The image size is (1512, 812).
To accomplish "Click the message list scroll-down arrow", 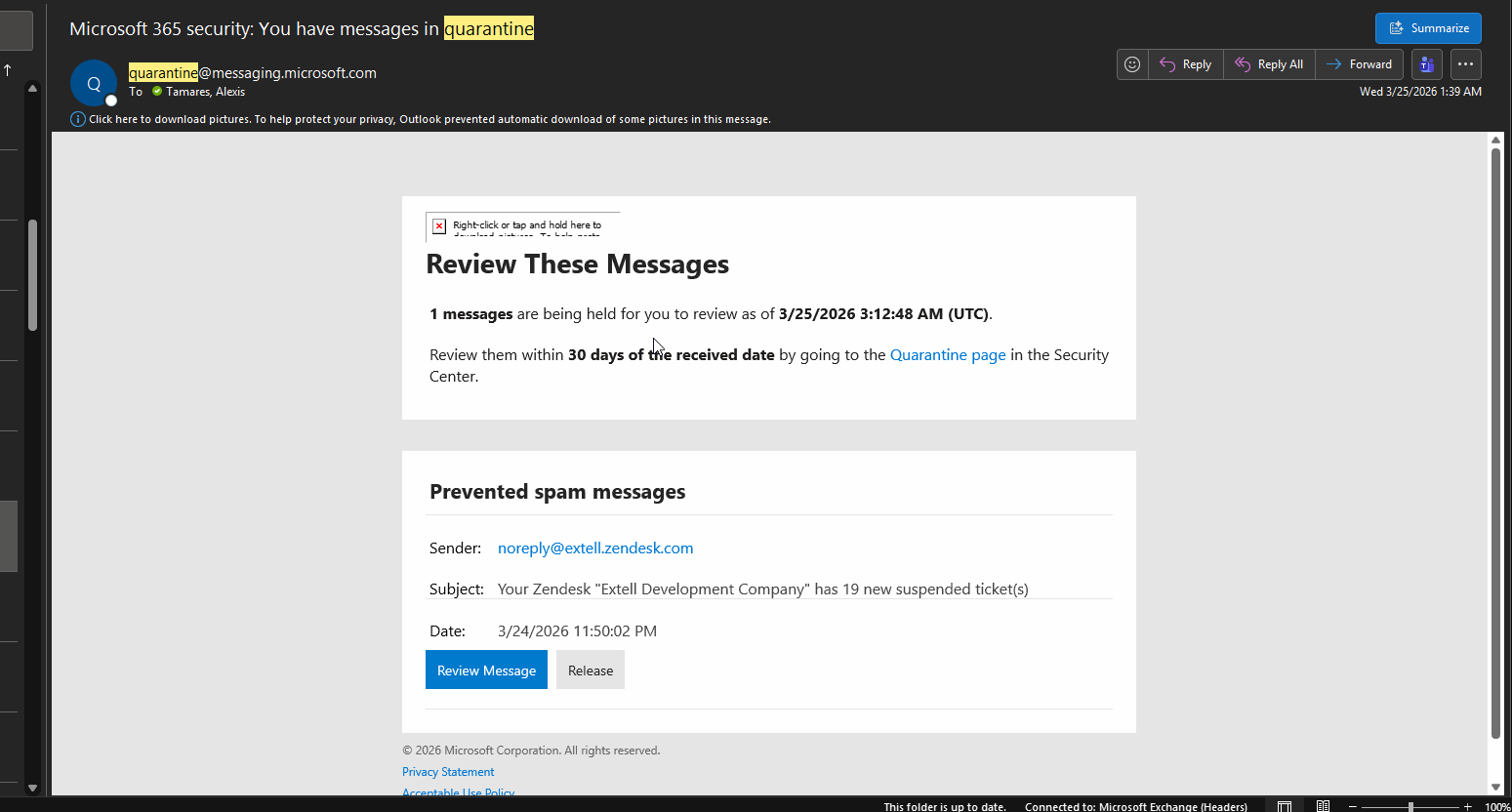I will (32, 788).
